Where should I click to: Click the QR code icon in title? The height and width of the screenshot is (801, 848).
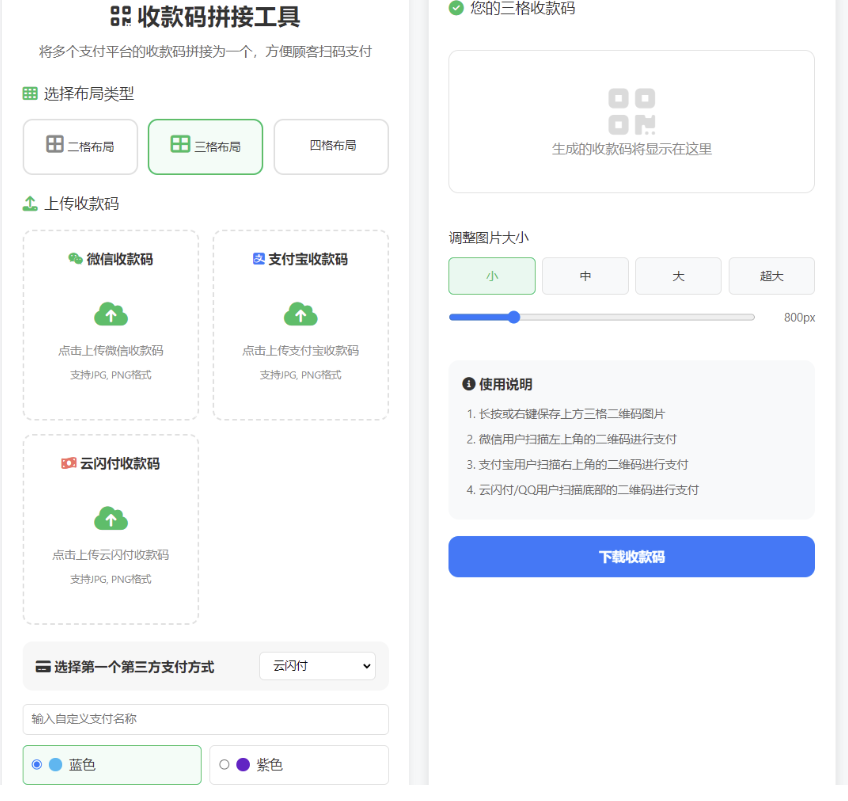click(x=121, y=16)
